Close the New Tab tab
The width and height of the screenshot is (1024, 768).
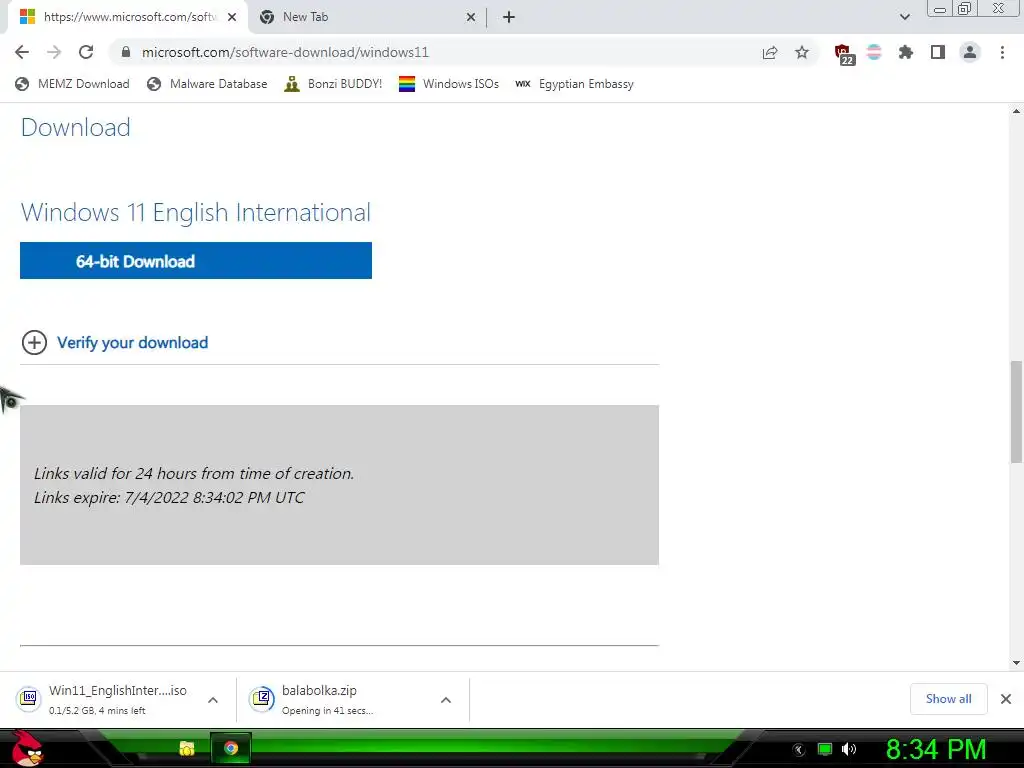click(x=471, y=17)
